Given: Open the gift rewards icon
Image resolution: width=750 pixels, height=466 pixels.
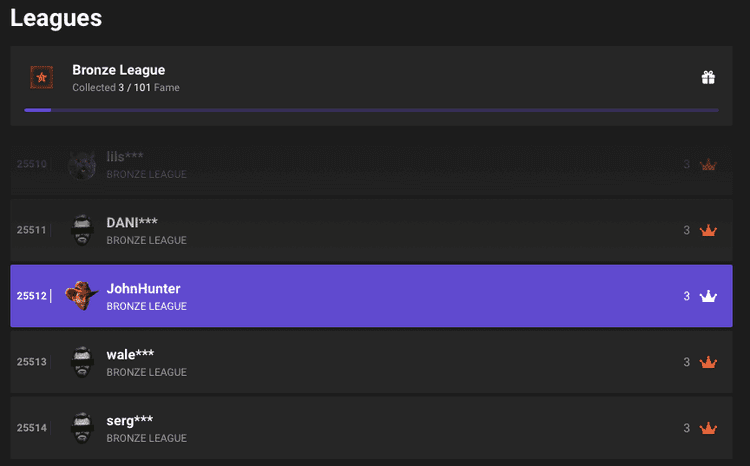Looking at the screenshot, I should click(708, 78).
